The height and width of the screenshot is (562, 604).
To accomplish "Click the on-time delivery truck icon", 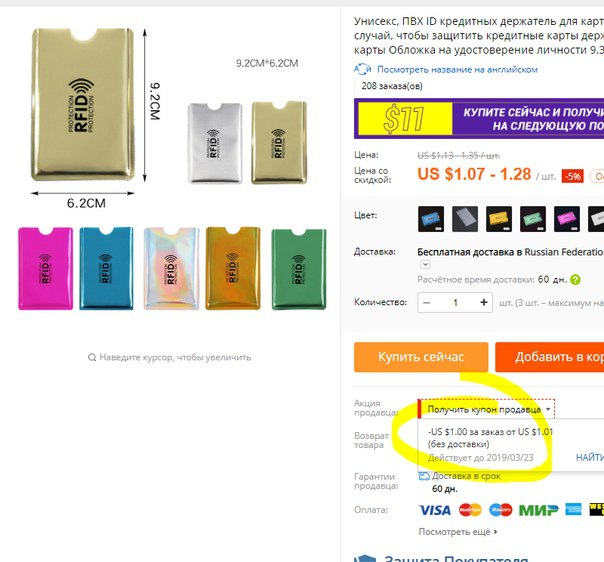I will 424,476.
